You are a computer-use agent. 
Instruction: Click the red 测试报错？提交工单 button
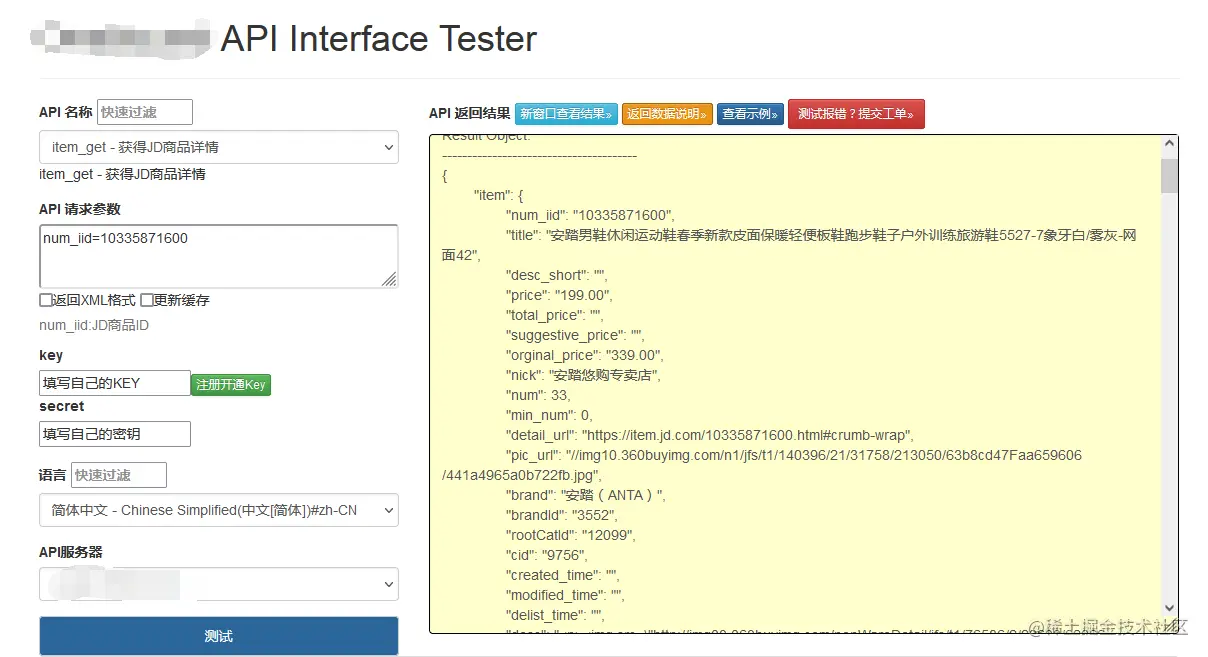pyautogui.click(x=856, y=114)
